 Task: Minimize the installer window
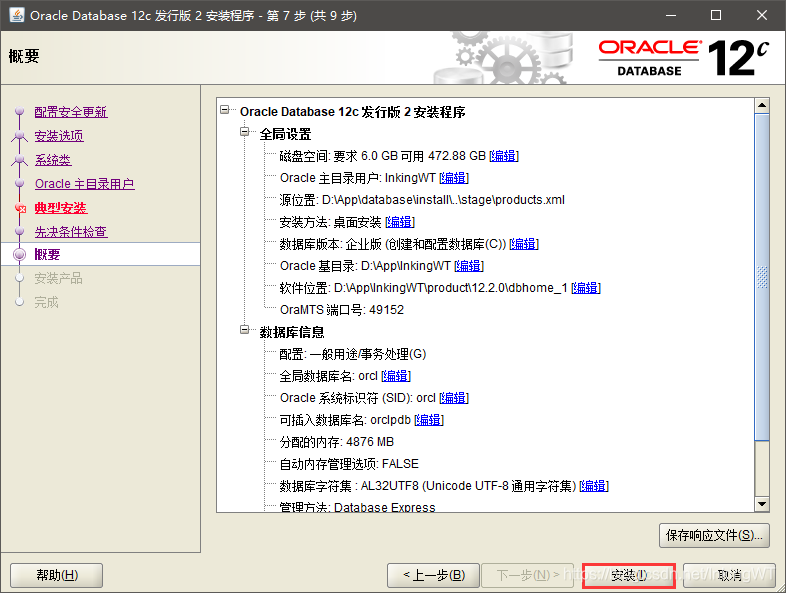click(671, 15)
